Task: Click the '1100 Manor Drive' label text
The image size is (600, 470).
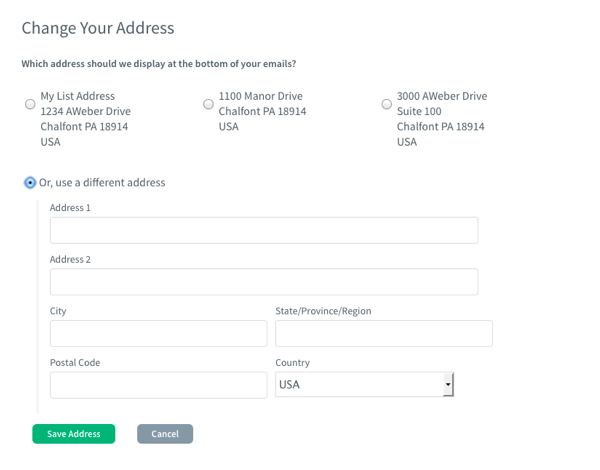Action: [x=261, y=96]
